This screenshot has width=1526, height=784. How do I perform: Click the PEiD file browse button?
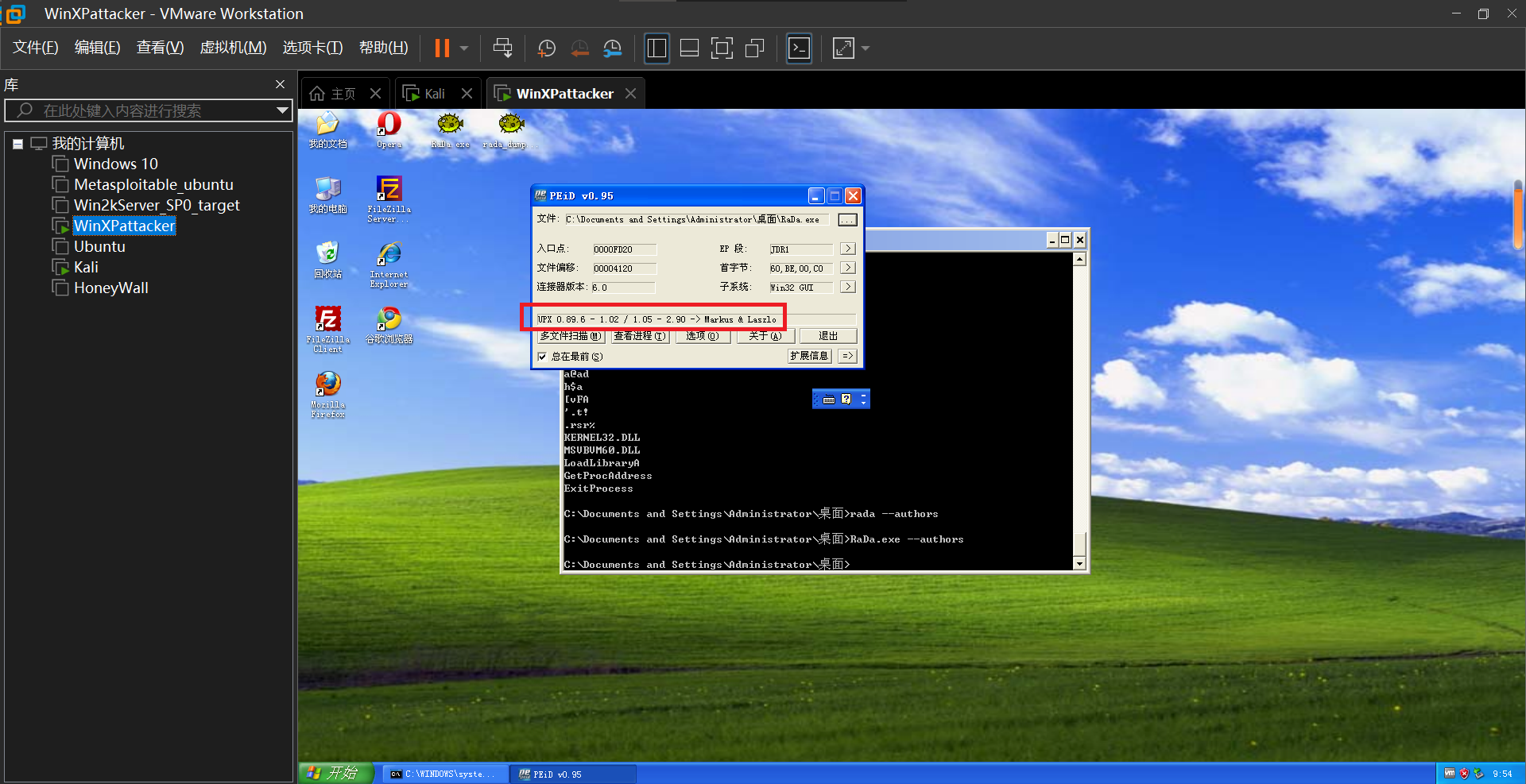(x=847, y=219)
